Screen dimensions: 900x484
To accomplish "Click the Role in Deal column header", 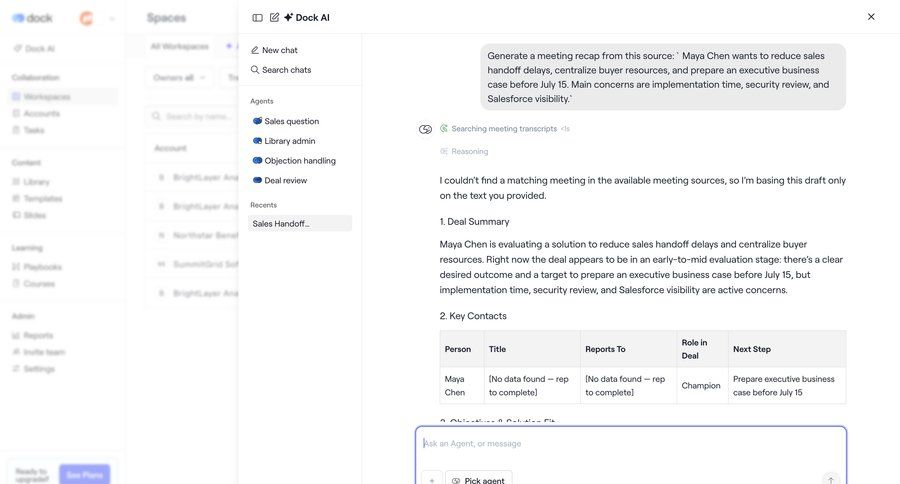I will point(702,349).
